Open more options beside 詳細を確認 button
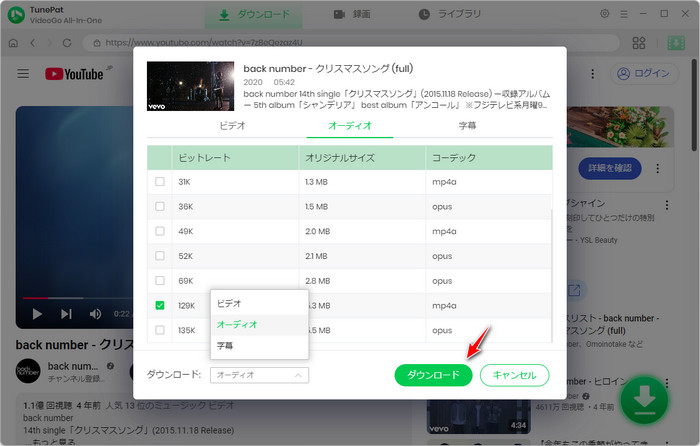The height and width of the screenshot is (446, 700). [658, 168]
